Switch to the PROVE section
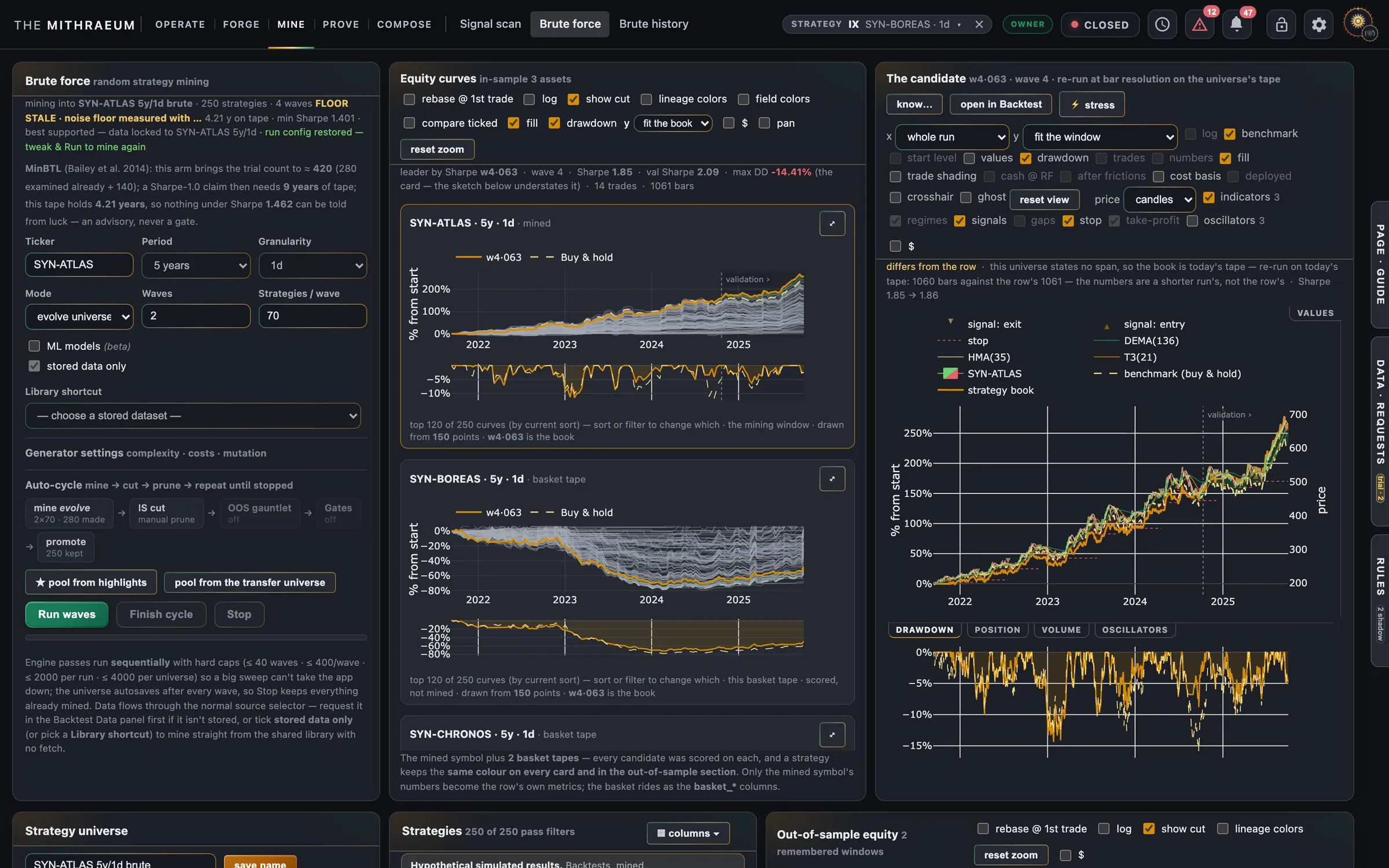Viewport: 1389px width, 868px height. (x=341, y=24)
